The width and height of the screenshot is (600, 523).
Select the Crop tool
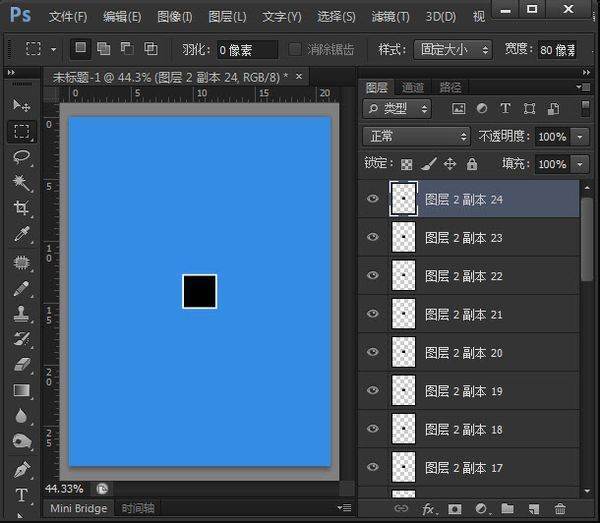21,209
